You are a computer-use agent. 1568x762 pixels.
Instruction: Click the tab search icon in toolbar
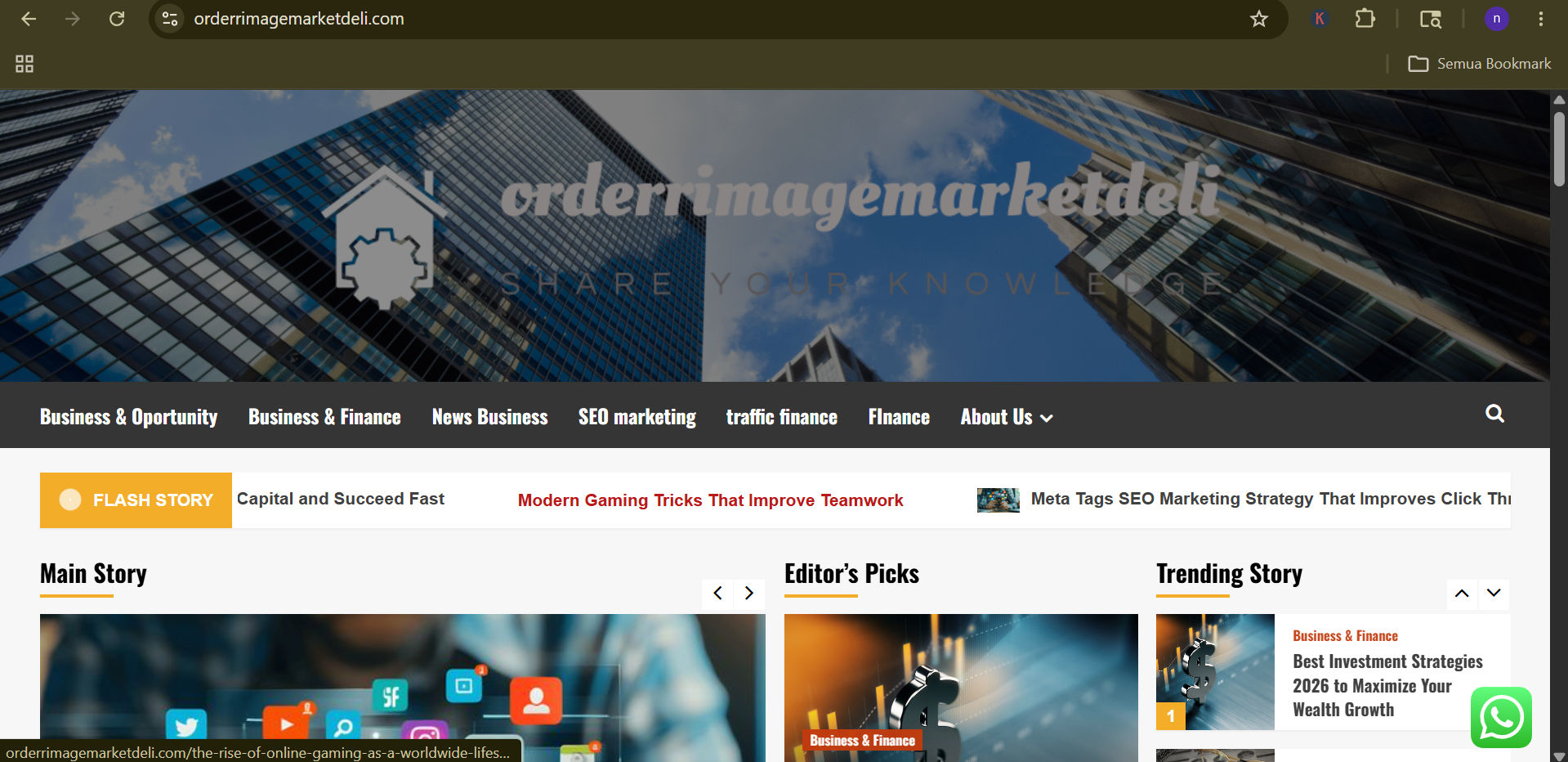coord(1430,19)
